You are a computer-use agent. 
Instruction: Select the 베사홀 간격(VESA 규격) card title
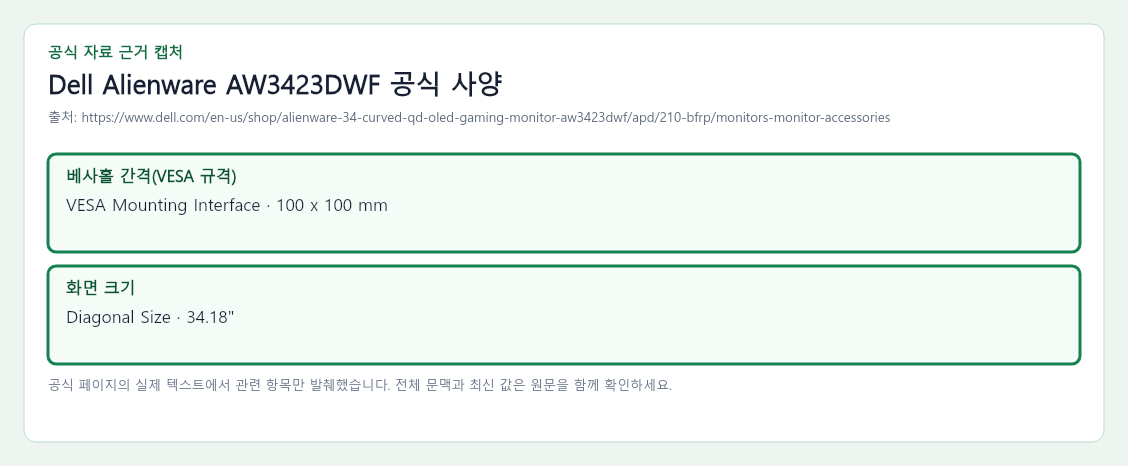(151, 176)
